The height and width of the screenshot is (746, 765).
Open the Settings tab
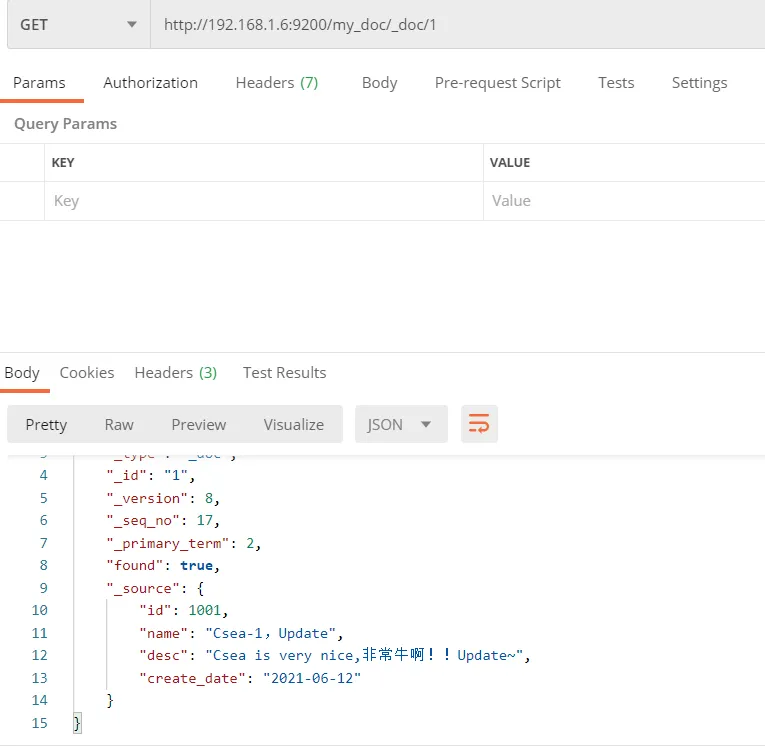tap(699, 83)
